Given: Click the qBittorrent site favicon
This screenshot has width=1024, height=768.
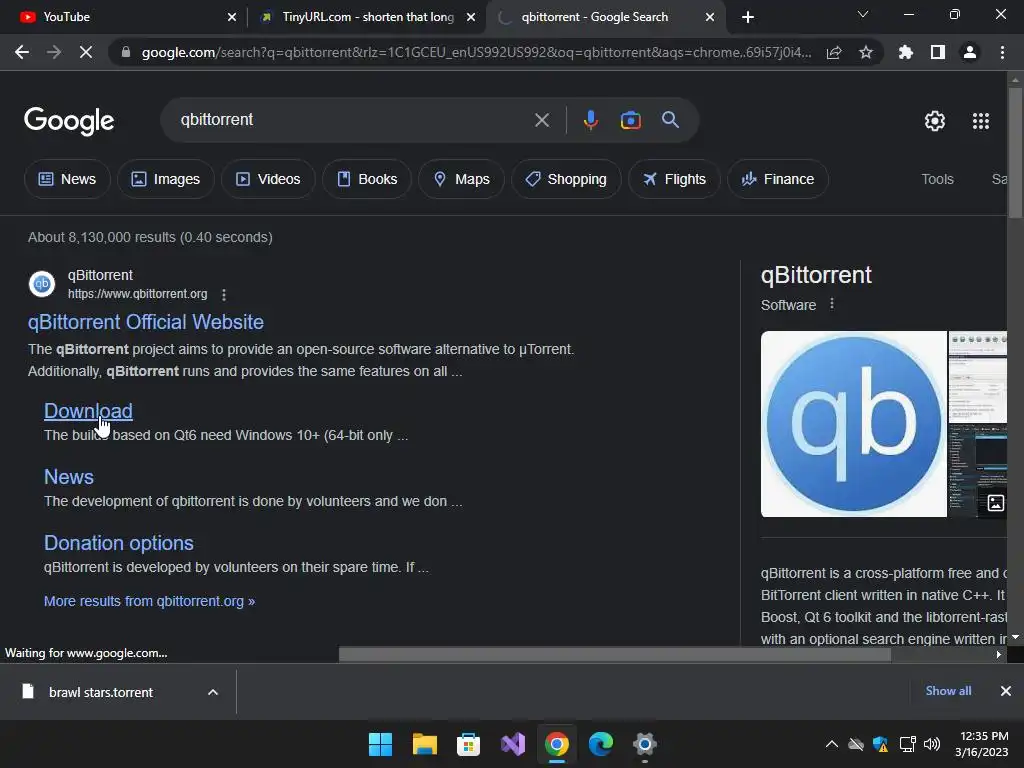Looking at the screenshot, I should click(42, 284).
